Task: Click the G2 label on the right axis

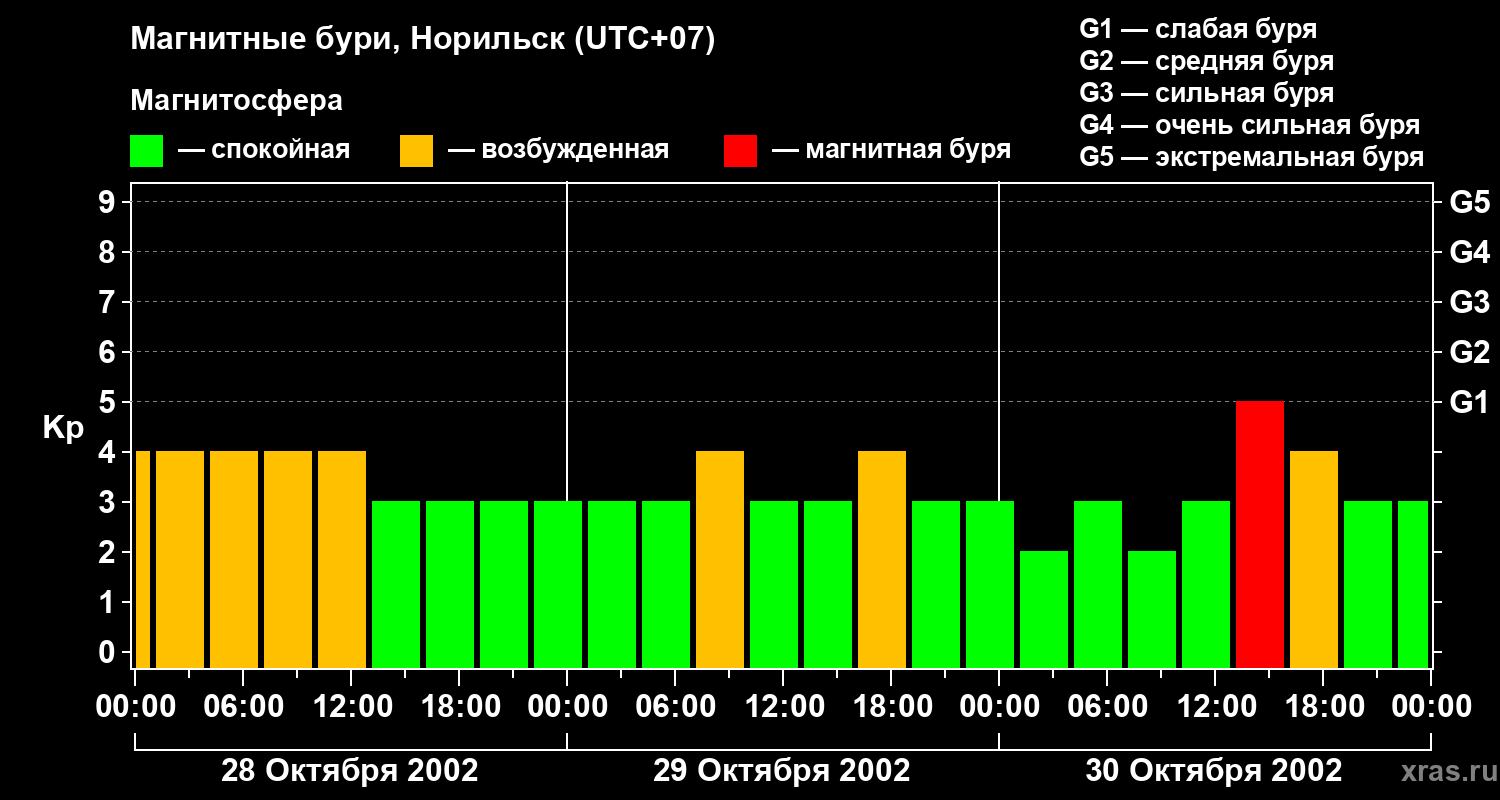Action: pos(1469,352)
